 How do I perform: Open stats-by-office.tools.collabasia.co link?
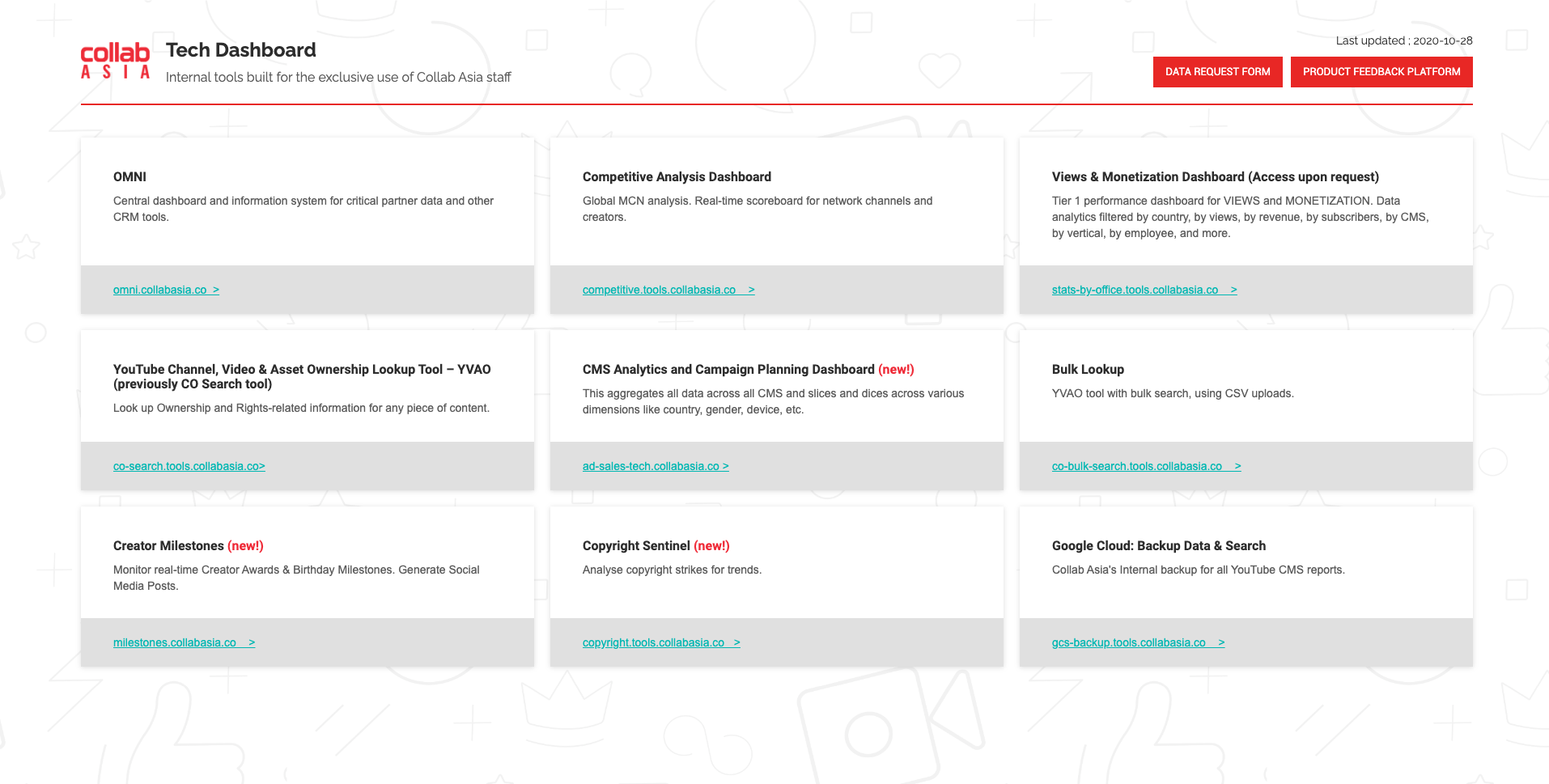1144,290
